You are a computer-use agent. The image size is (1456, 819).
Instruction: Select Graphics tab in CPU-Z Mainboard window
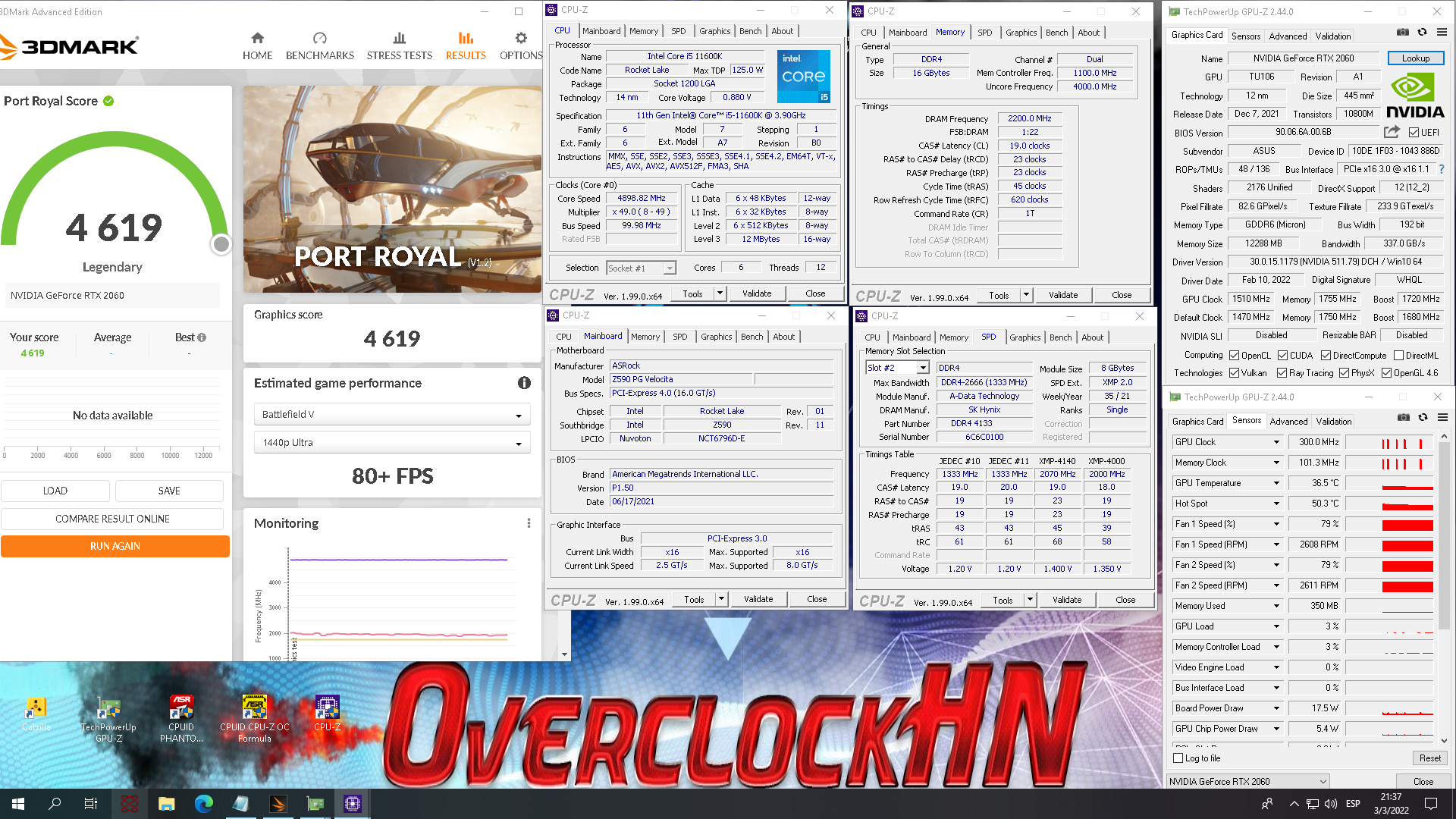tap(716, 337)
